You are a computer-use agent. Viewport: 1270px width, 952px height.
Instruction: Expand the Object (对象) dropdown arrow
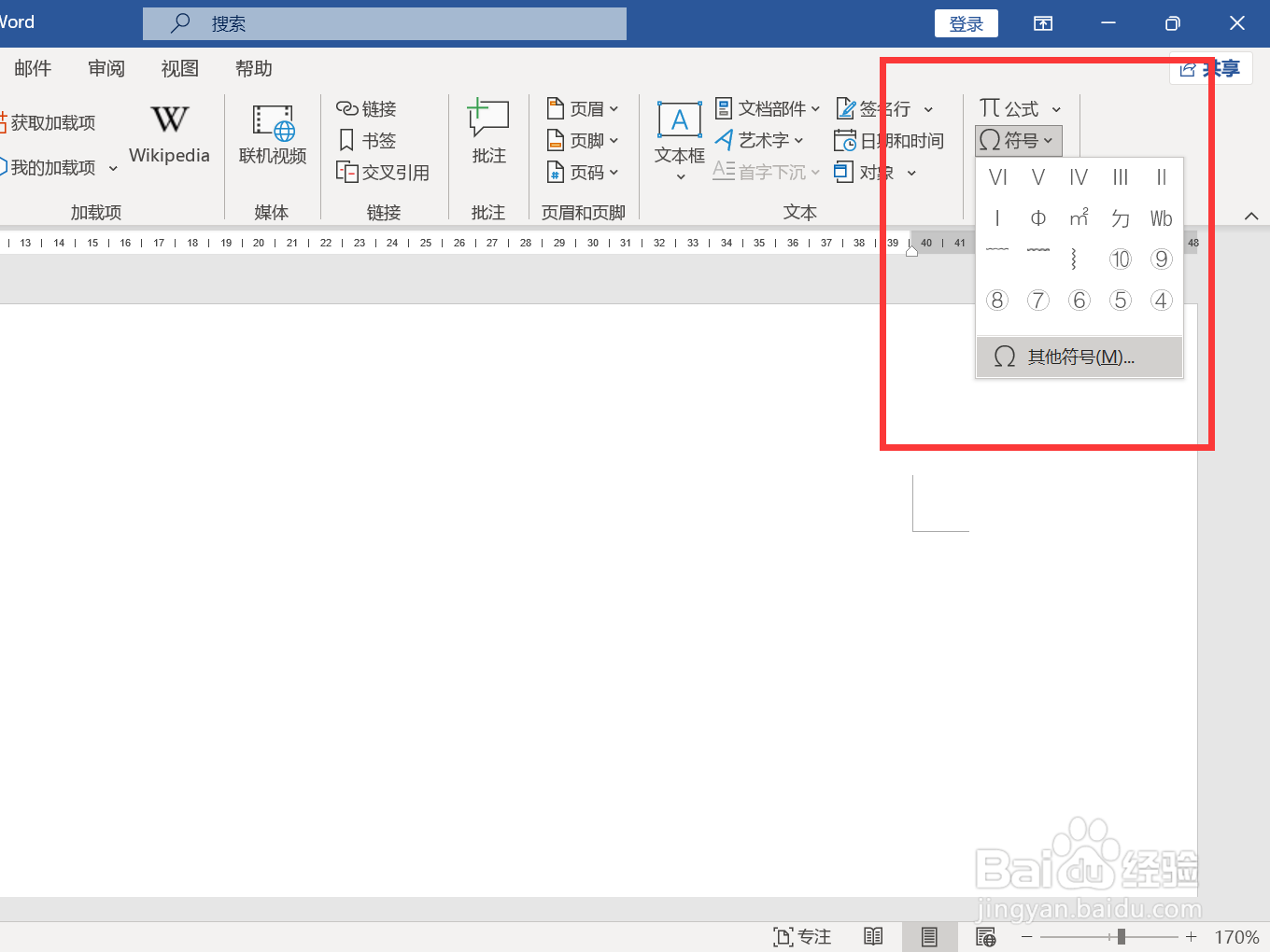(911, 174)
